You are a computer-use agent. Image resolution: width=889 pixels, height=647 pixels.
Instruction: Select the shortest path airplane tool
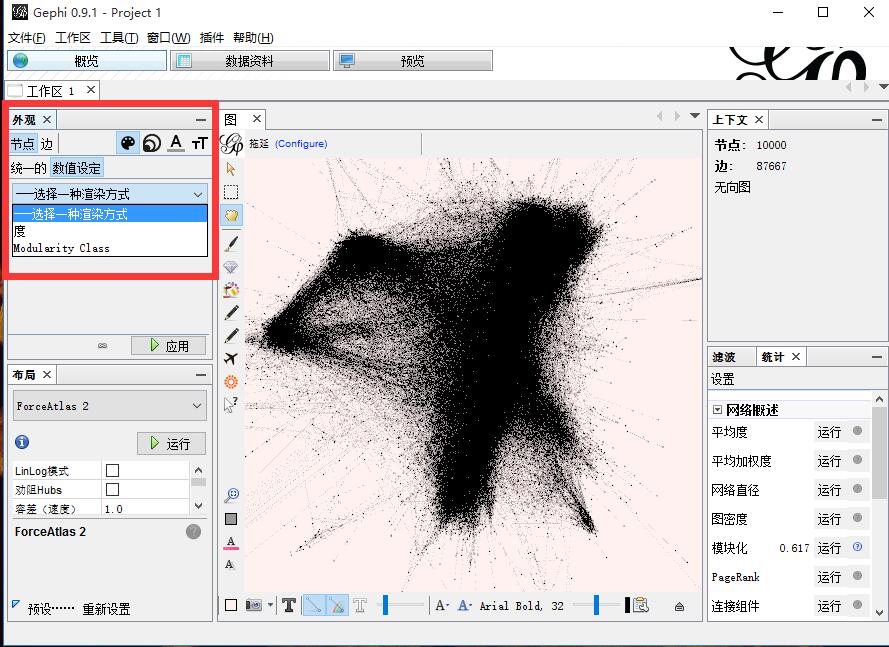[x=231, y=358]
